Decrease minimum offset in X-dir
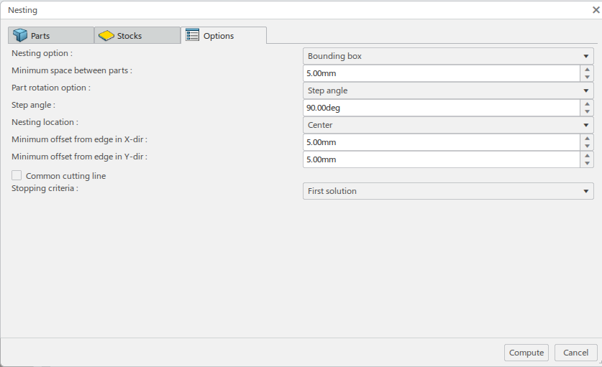 587,146
